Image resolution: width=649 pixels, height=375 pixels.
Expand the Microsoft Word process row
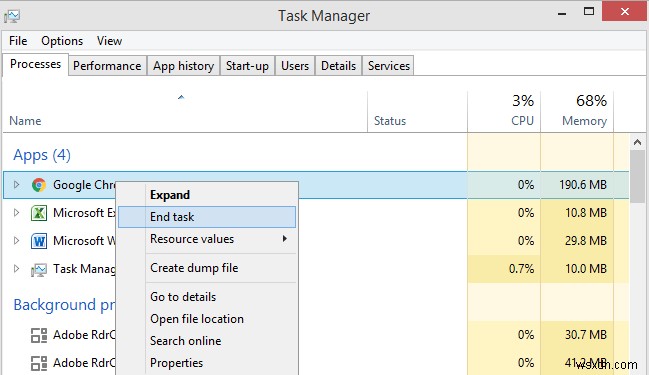16,240
